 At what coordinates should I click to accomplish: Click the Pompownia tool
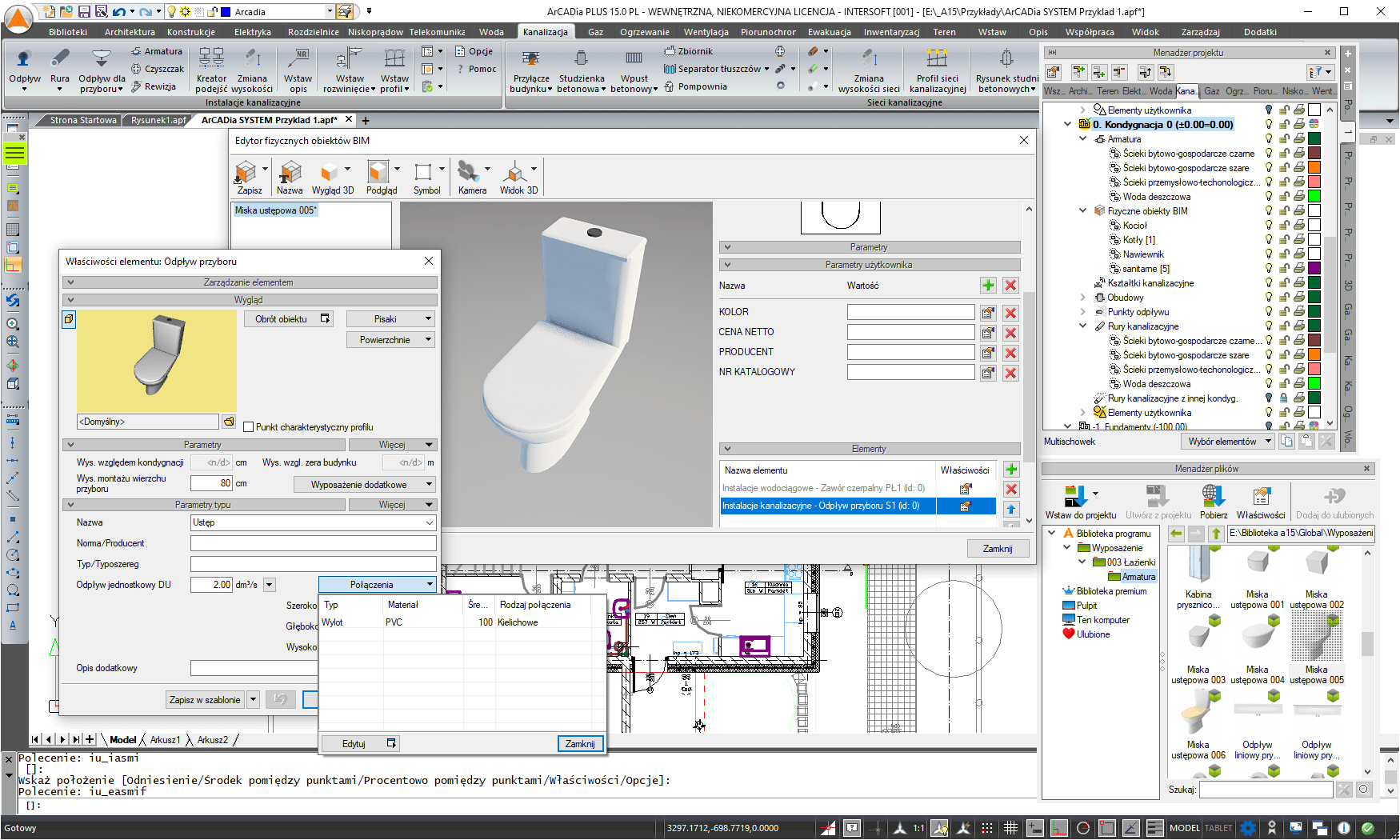click(x=695, y=86)
